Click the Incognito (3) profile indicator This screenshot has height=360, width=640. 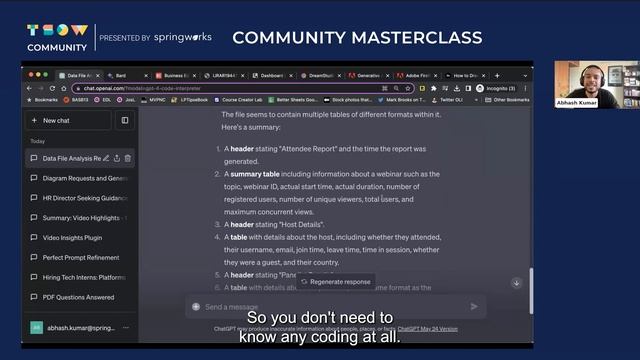(496, 88)
